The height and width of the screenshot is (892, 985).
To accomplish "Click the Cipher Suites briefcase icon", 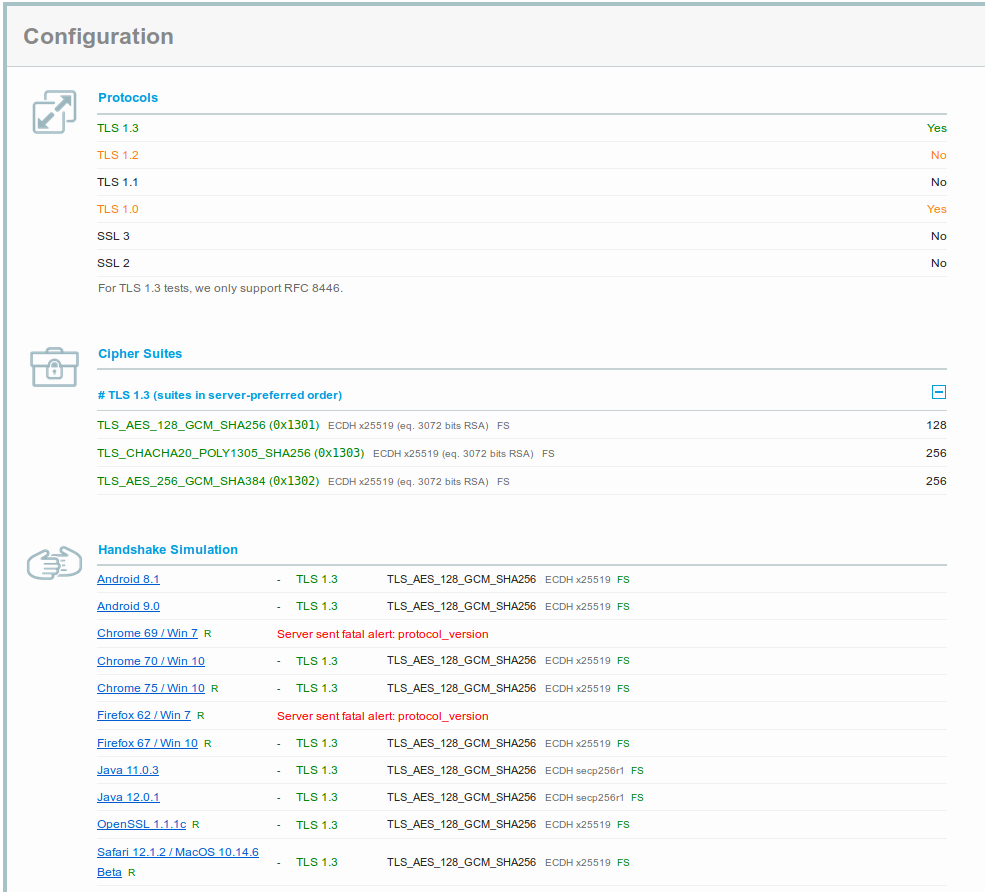I will (54, 367).
